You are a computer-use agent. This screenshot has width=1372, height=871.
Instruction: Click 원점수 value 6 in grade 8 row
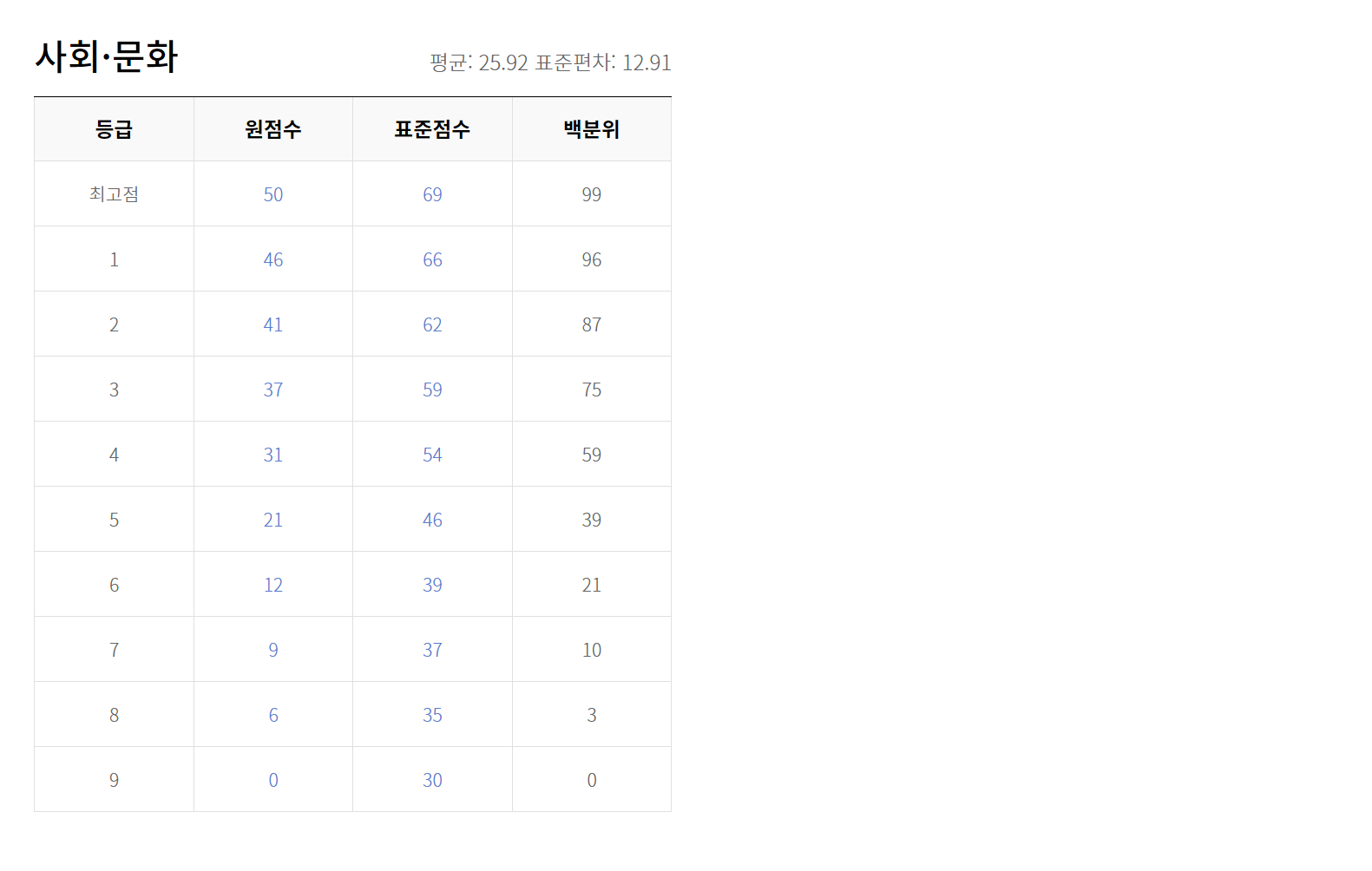pyautogui.click(x=273, y=715)
